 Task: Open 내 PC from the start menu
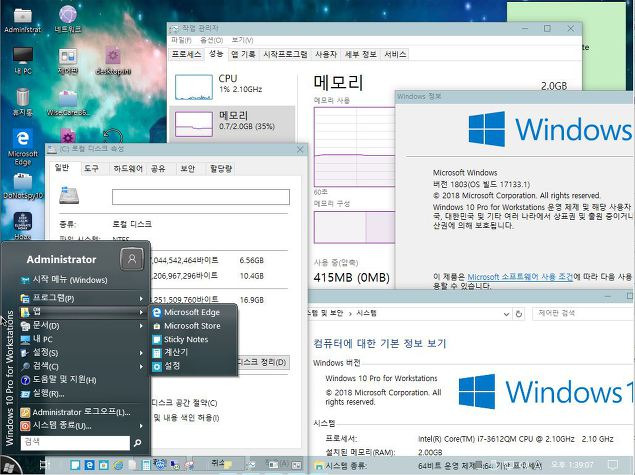[x=36, y=339]
